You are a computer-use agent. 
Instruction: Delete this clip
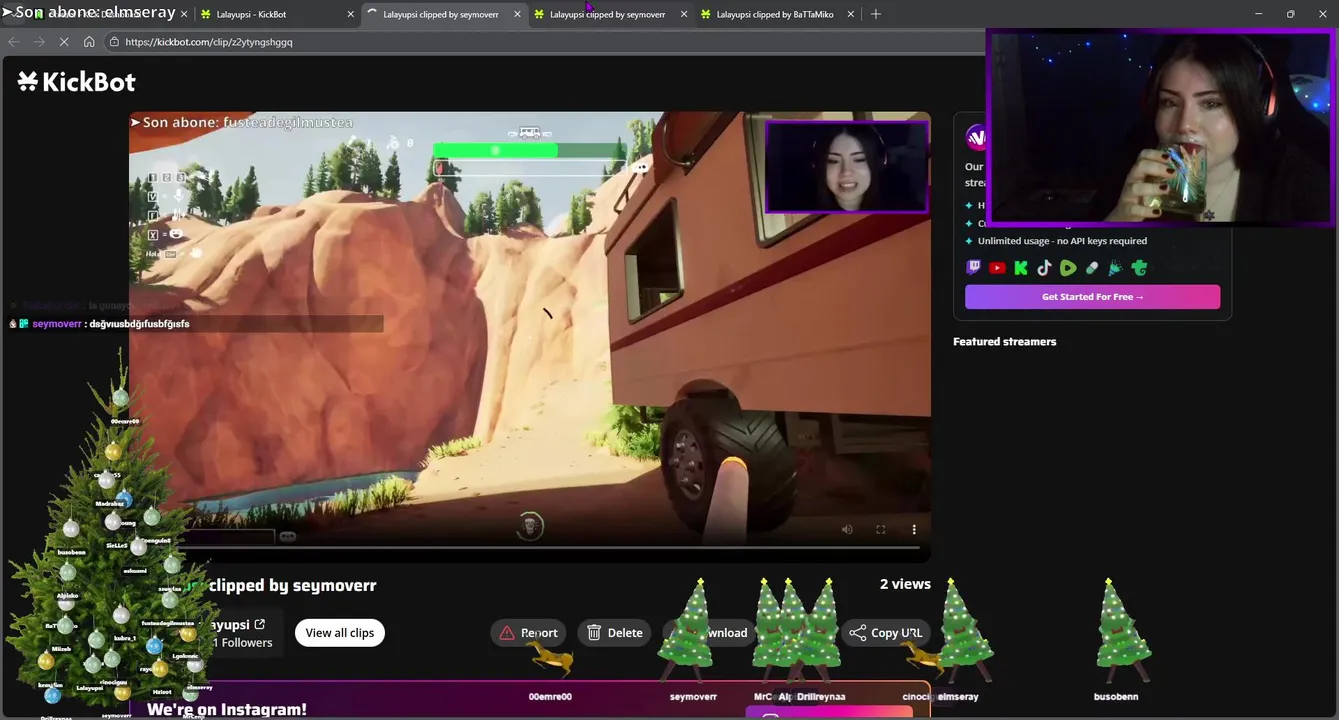coord(615,633)
